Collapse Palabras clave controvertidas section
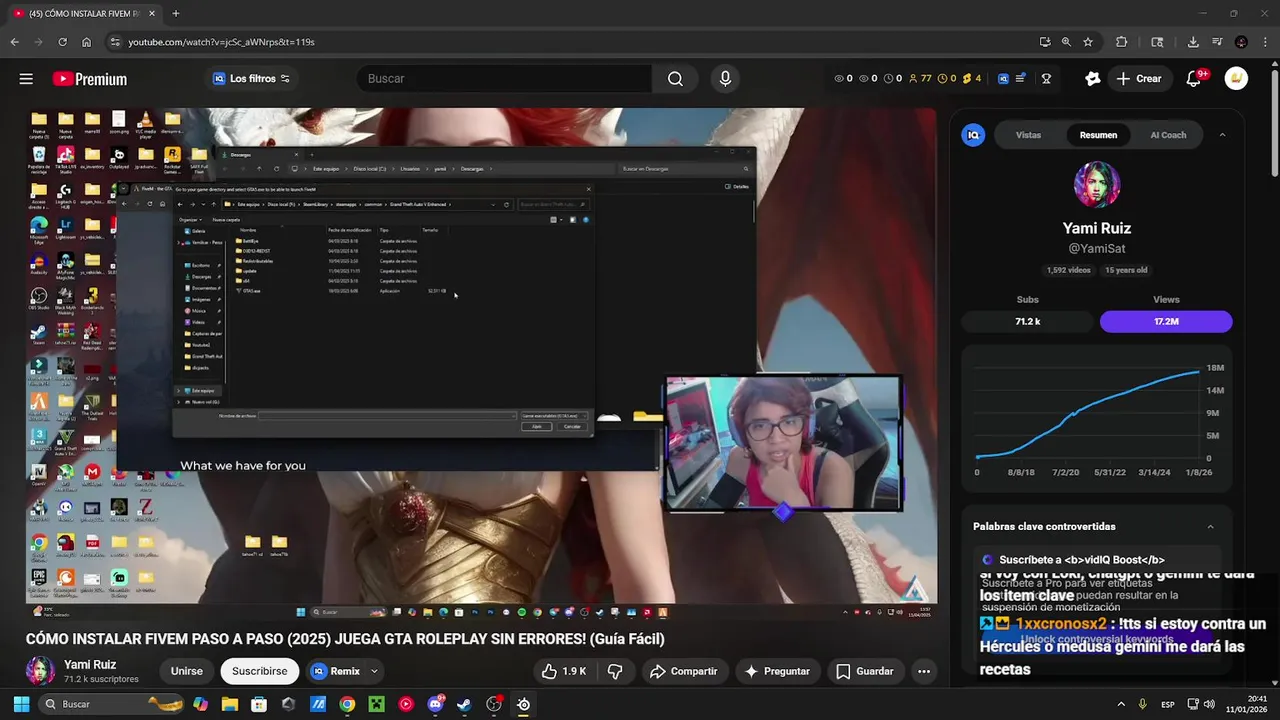This screenshot has width=1280, height=720. pos(1210,527)
